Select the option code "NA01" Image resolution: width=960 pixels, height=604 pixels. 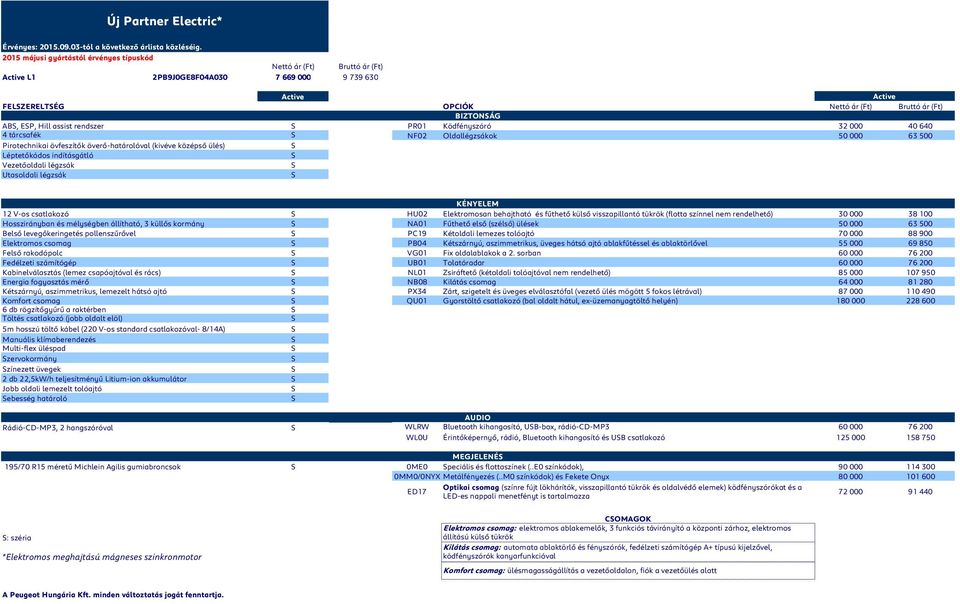(417, 224)
